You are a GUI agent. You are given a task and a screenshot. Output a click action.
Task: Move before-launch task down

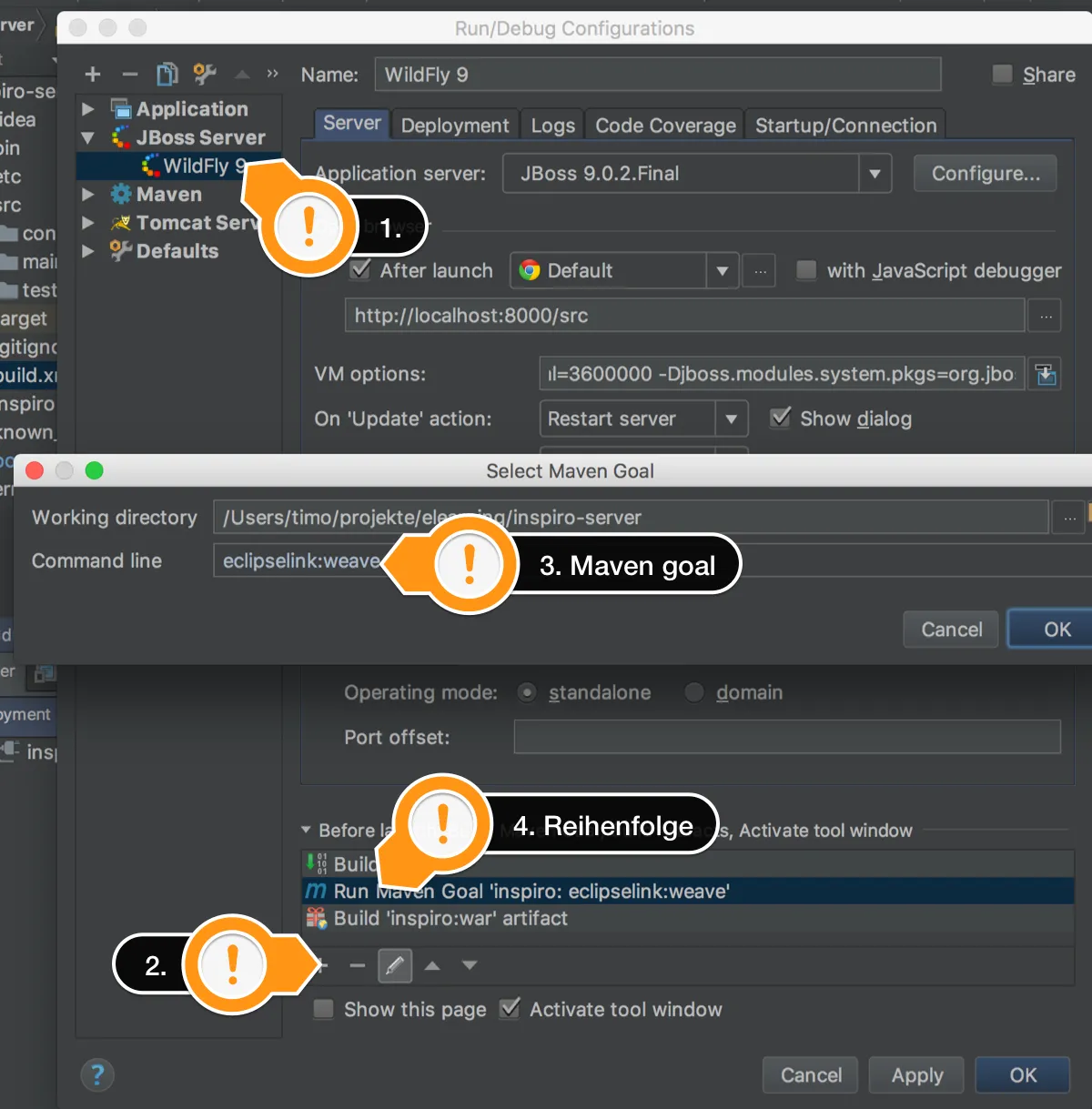coord(470,965)
